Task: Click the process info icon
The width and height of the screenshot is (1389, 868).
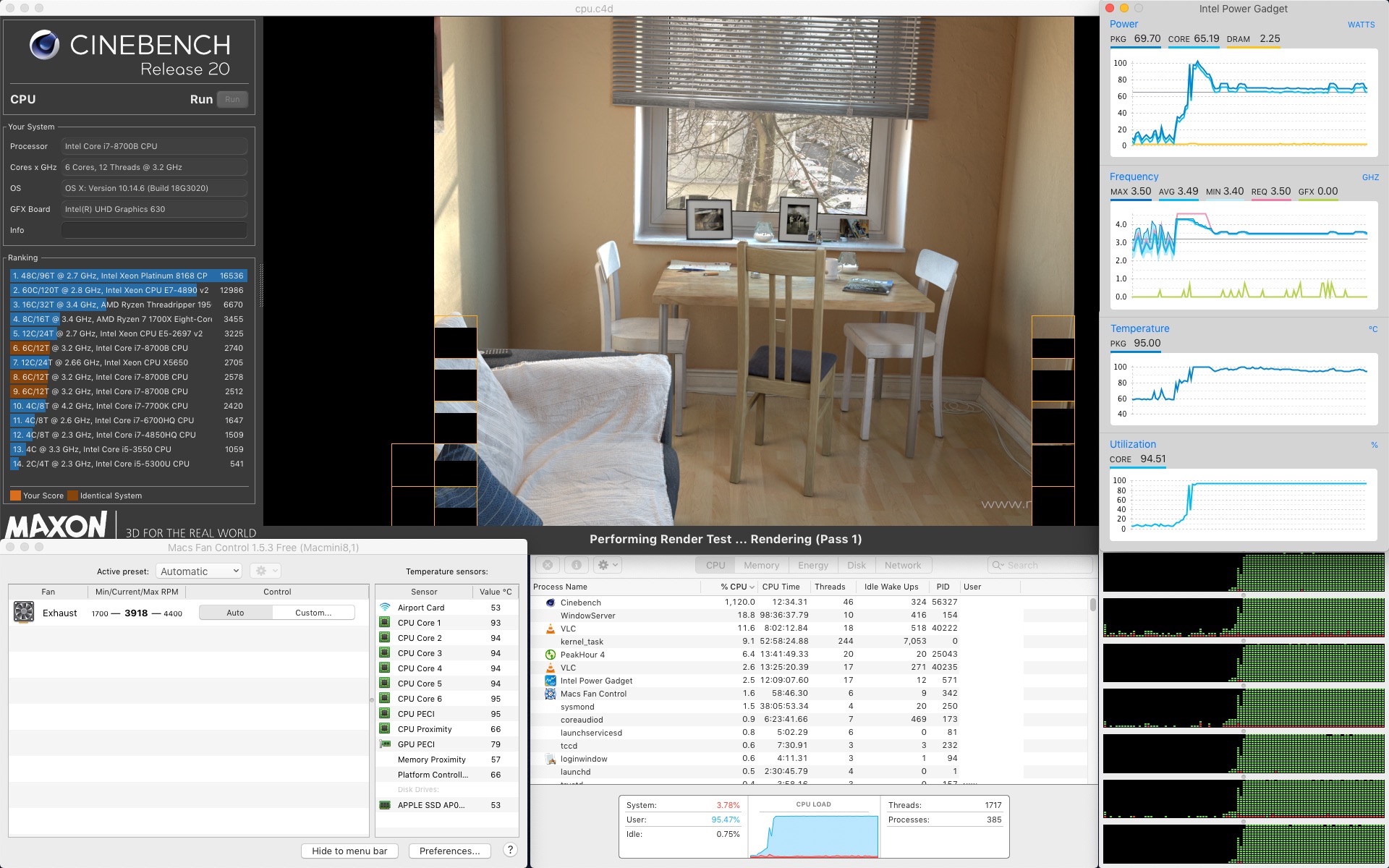Action: 576,565
